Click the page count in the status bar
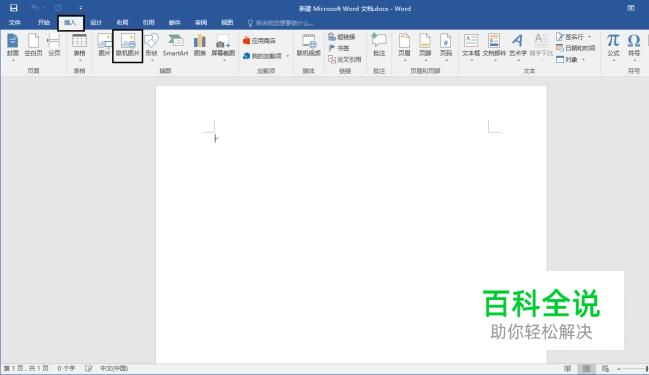This screenshot has height=375, width=649. pyautogui.click(x=26, y=368)
